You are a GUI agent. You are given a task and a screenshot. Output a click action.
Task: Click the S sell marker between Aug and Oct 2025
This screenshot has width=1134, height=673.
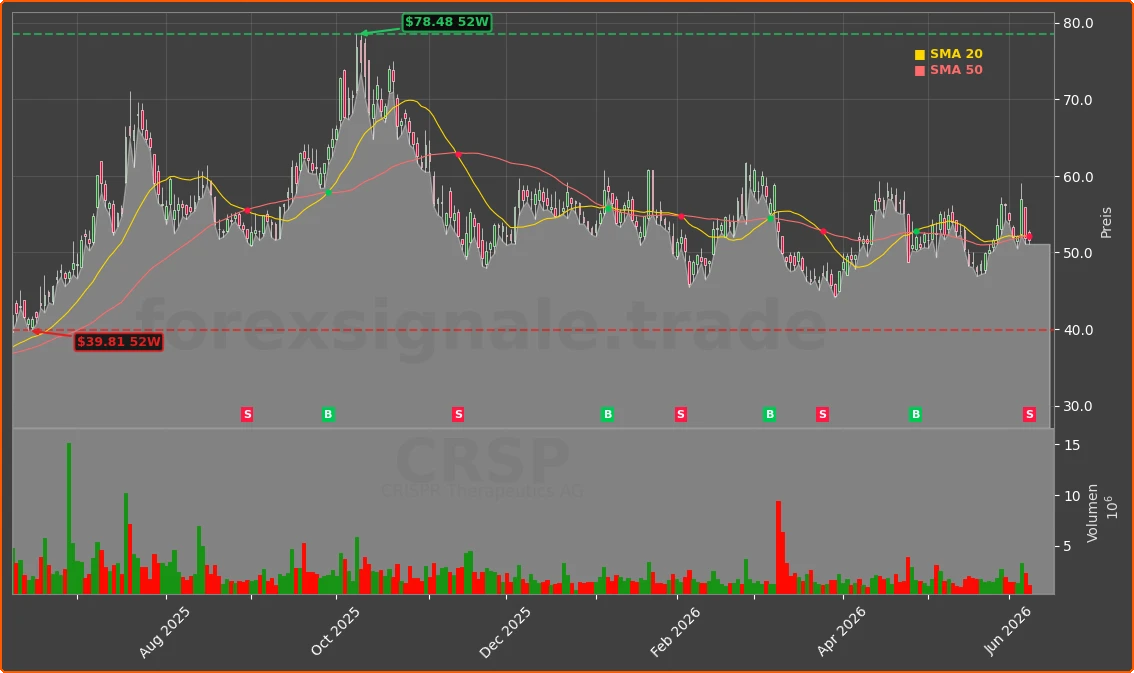pyautogui.click(x=247, y=414)
